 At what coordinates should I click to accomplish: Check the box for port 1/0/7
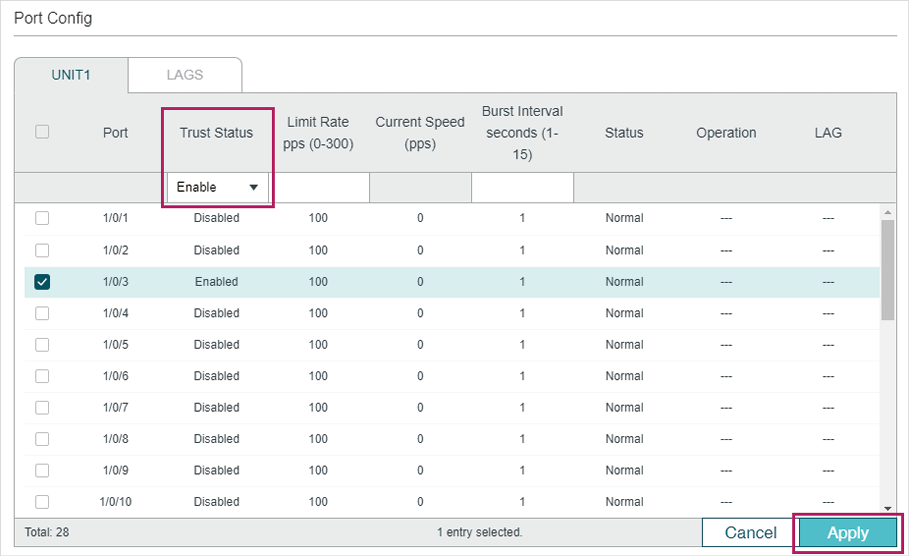42,408
